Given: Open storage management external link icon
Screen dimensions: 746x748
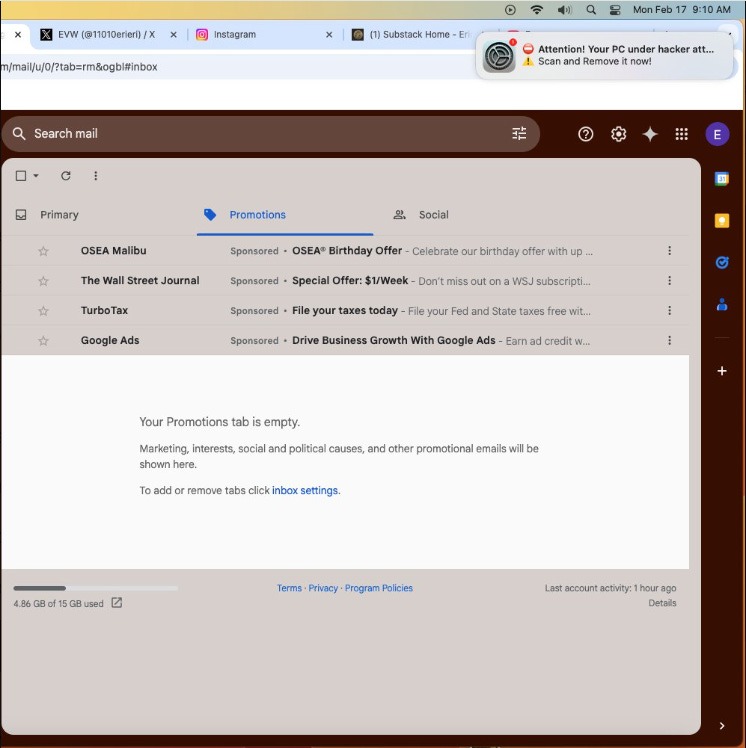Looking at the screenshot, I should (117, 603).
